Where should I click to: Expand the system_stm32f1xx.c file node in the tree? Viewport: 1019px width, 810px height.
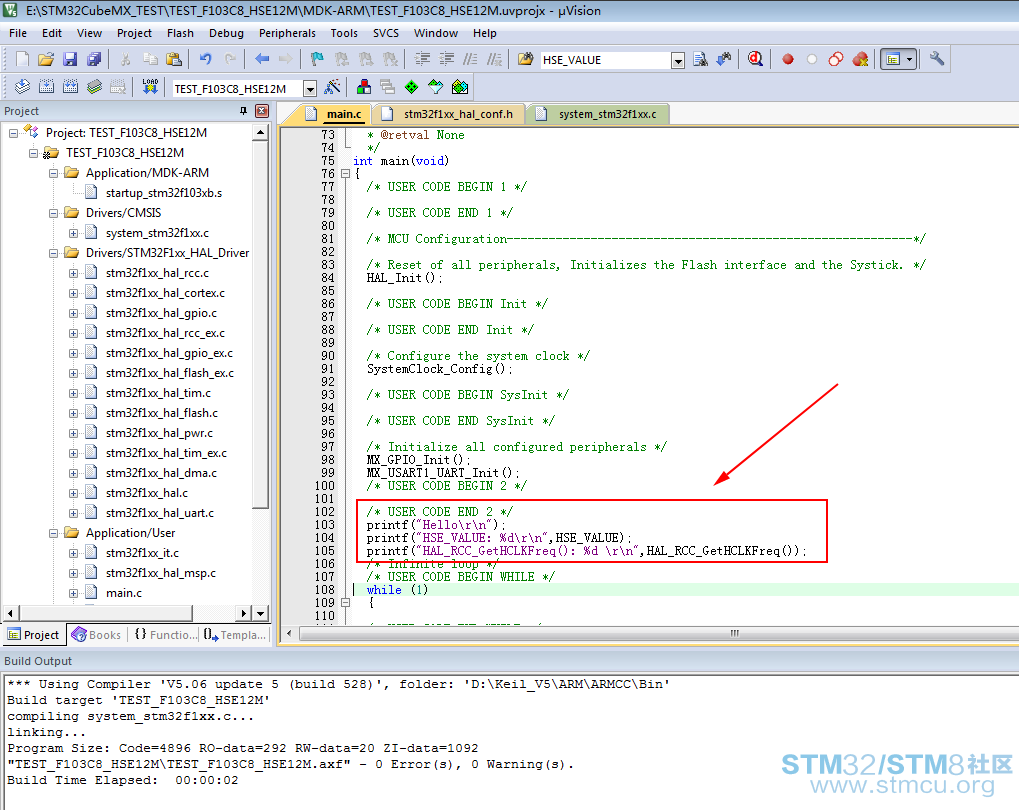(73, 233)
